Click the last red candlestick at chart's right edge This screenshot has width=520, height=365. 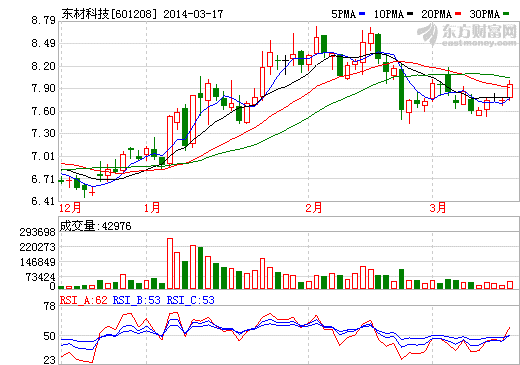tap(510, 91)
